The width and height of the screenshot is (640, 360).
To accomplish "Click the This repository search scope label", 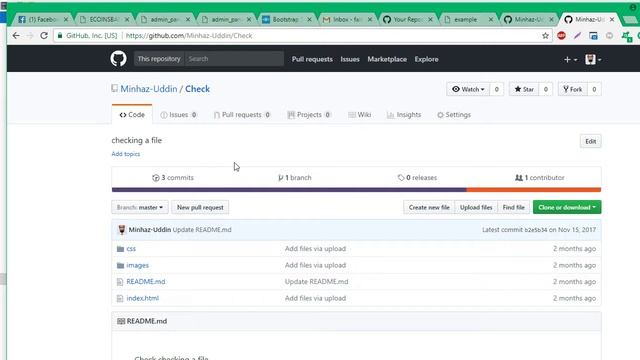I will [x=159, y=59].
